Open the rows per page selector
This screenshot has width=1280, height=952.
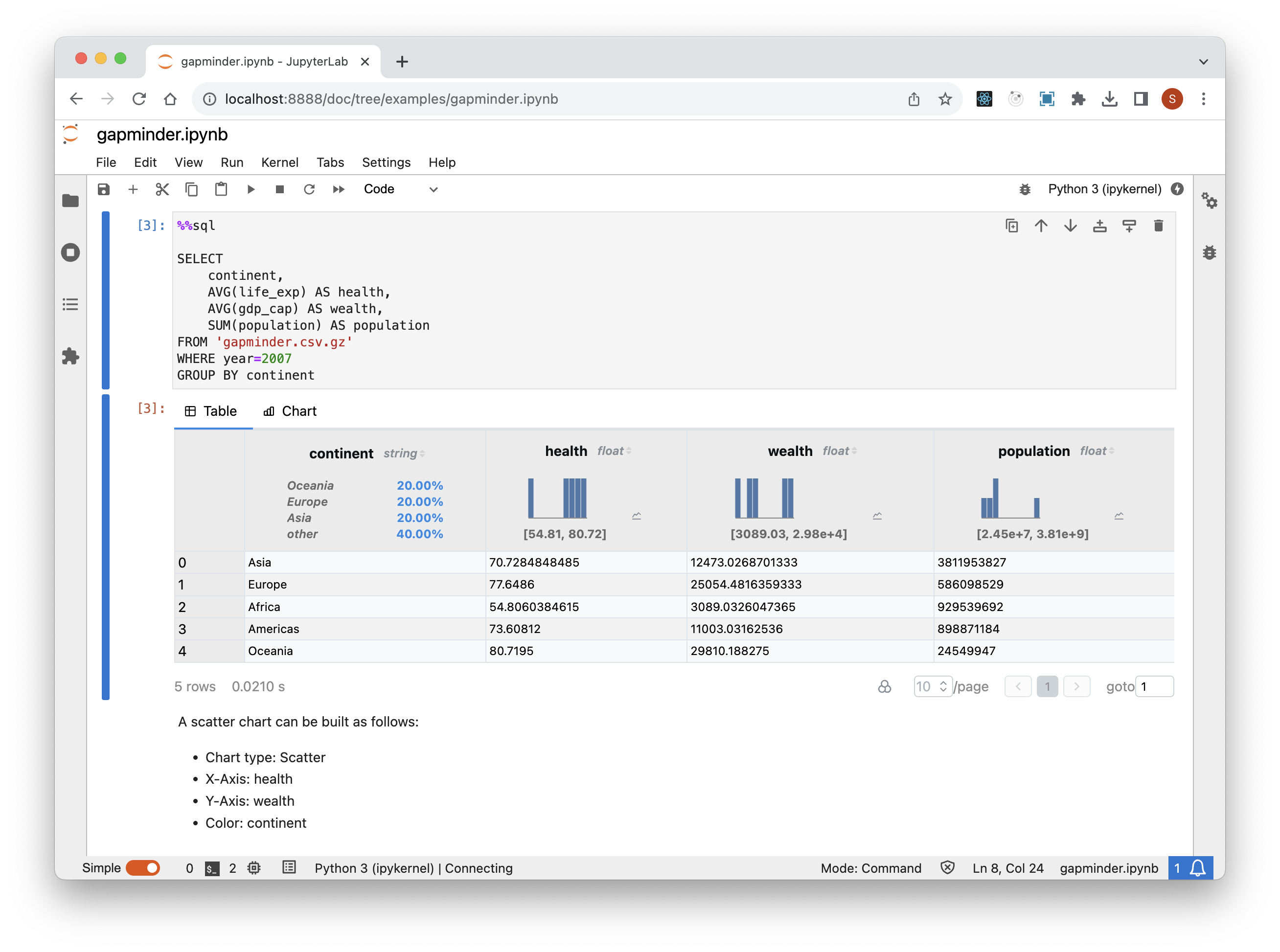[933, 687]
